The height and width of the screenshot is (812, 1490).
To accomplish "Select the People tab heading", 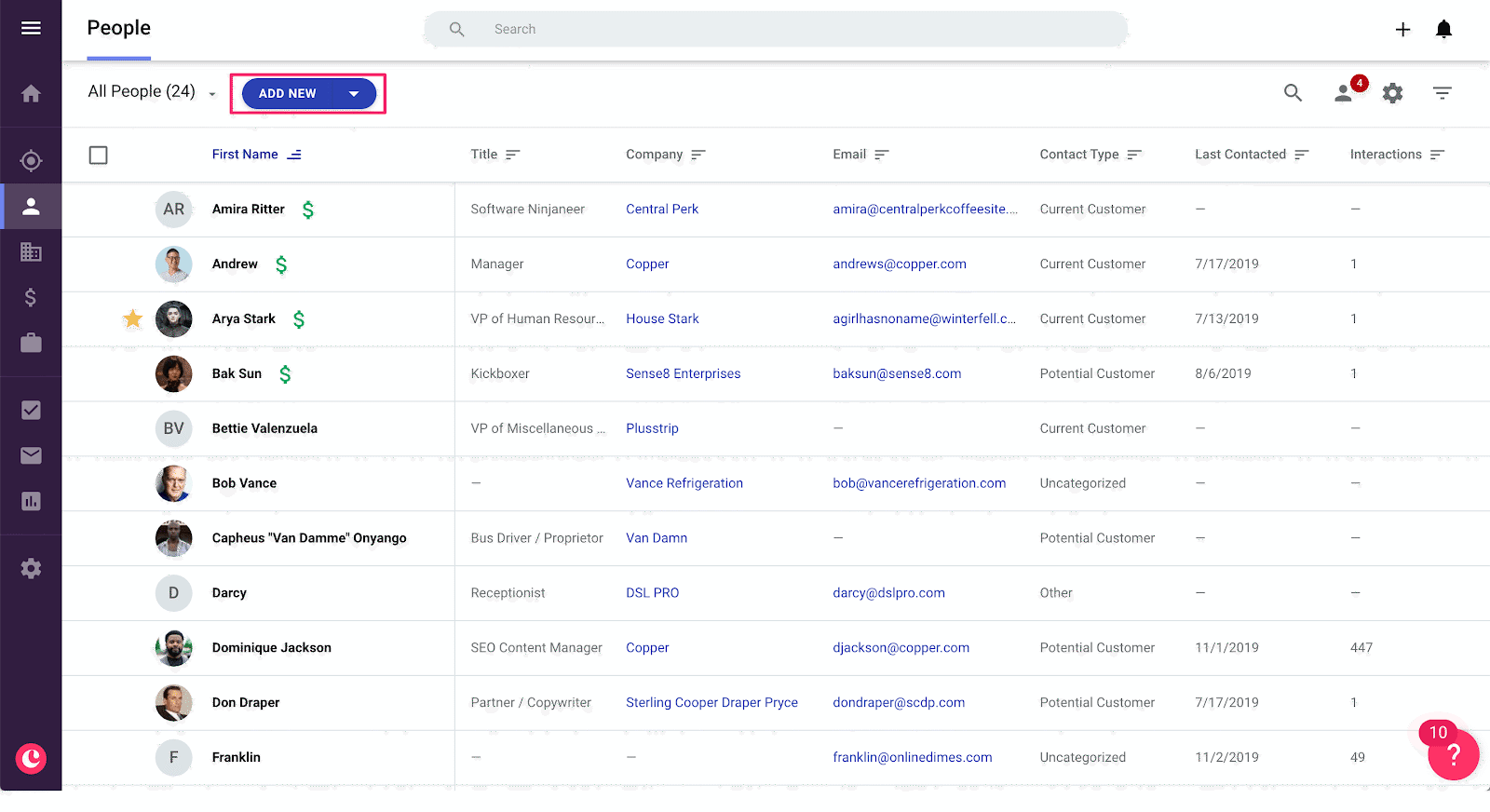I will coord(118,29).
